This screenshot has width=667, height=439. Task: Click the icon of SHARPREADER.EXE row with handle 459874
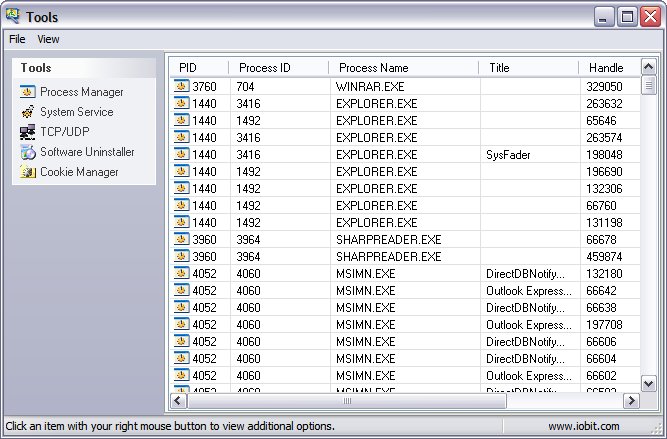[182, 256]
